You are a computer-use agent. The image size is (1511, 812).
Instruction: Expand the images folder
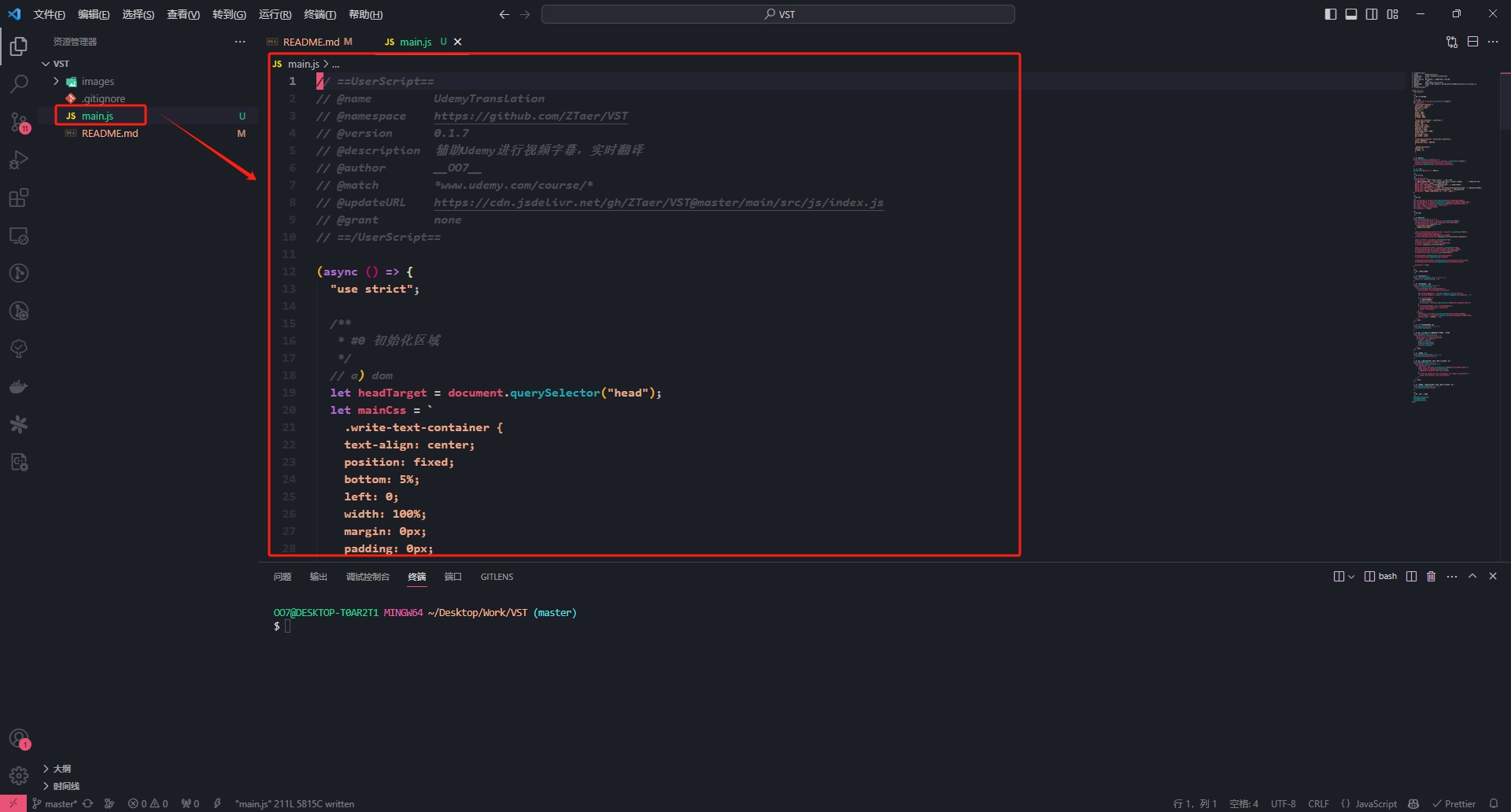click(56, 81)
